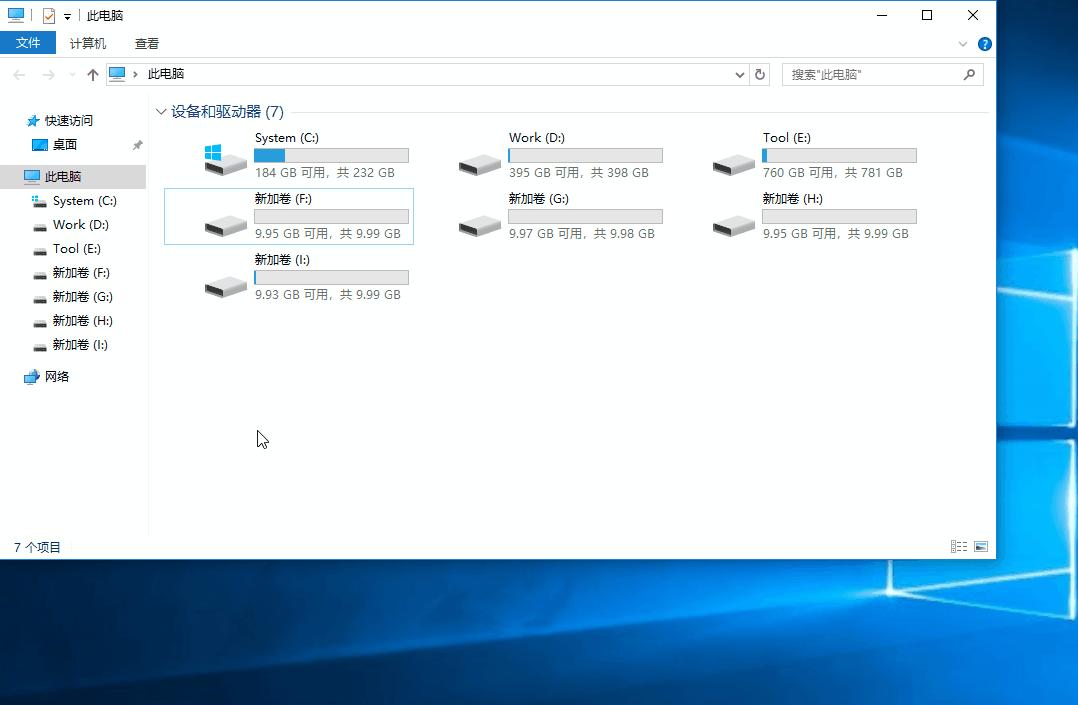Select the 新加卷 (G:) drive icon
Screen dimensions: 1078x705
point(480,225)
